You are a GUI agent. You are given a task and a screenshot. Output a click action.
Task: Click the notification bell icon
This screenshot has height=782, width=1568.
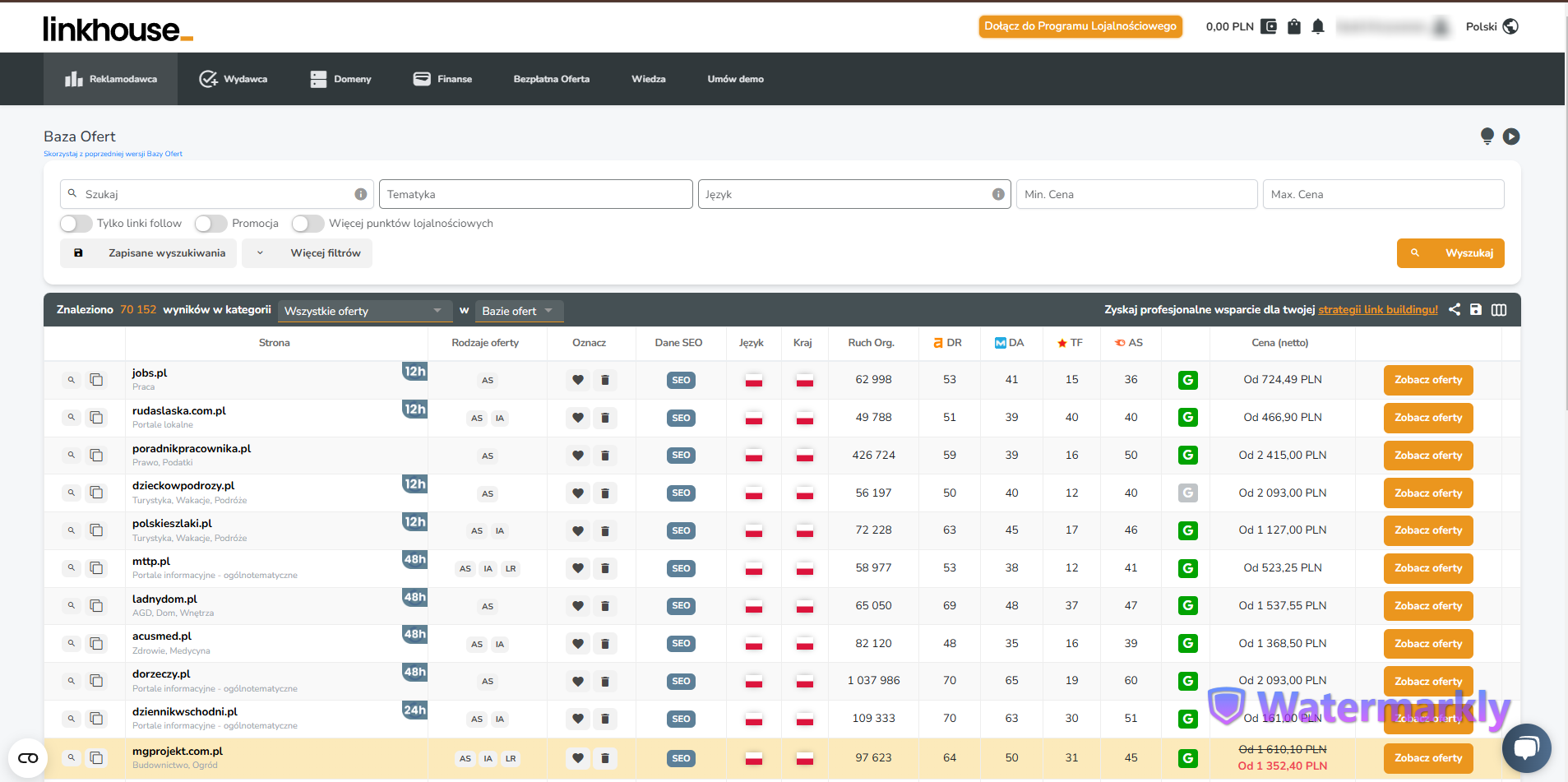1318,26
